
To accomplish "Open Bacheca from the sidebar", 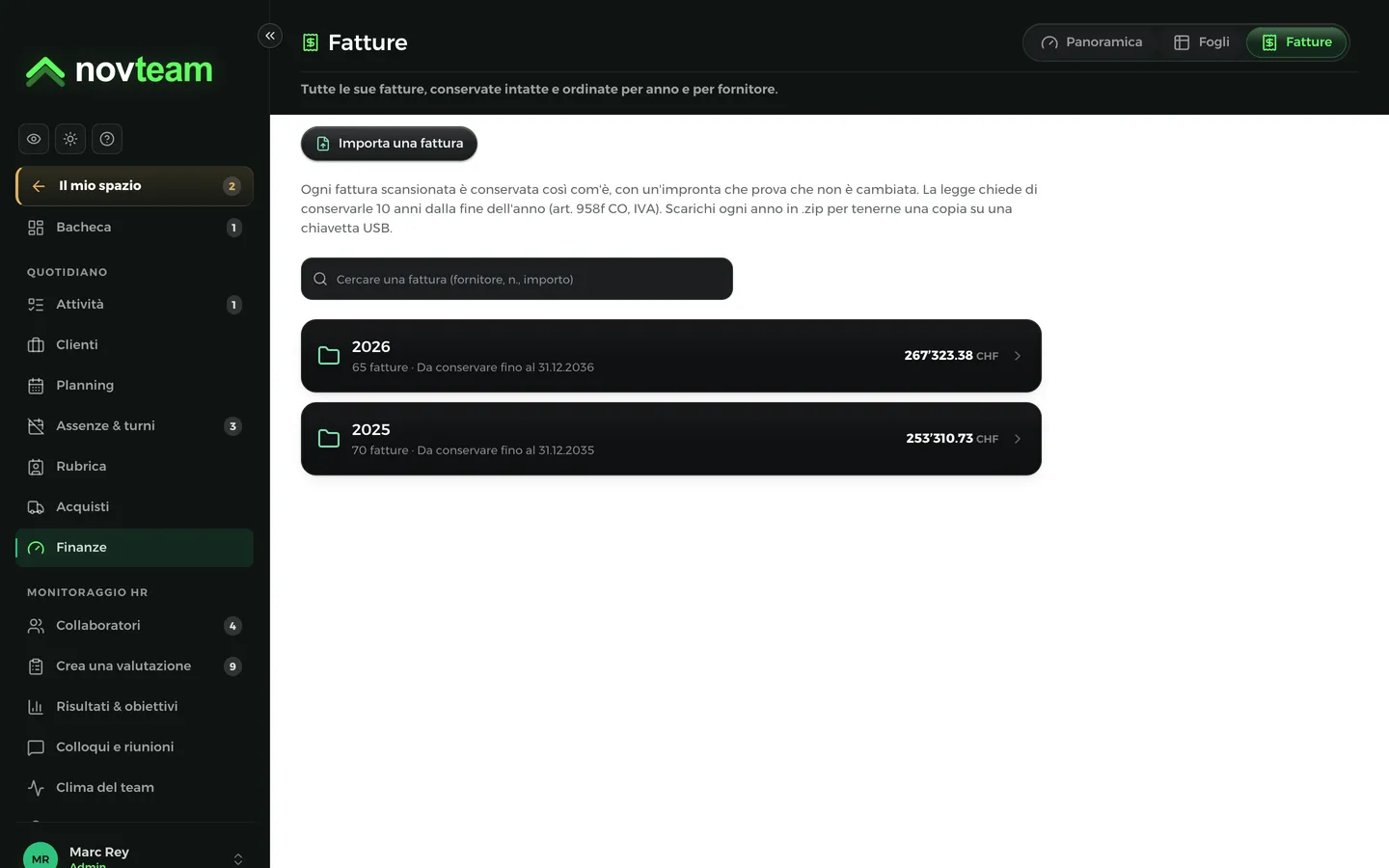I will [134, 228].
